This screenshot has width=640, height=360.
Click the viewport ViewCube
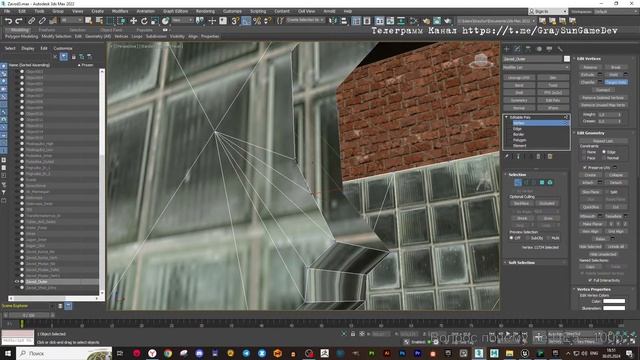pos(481,60)
